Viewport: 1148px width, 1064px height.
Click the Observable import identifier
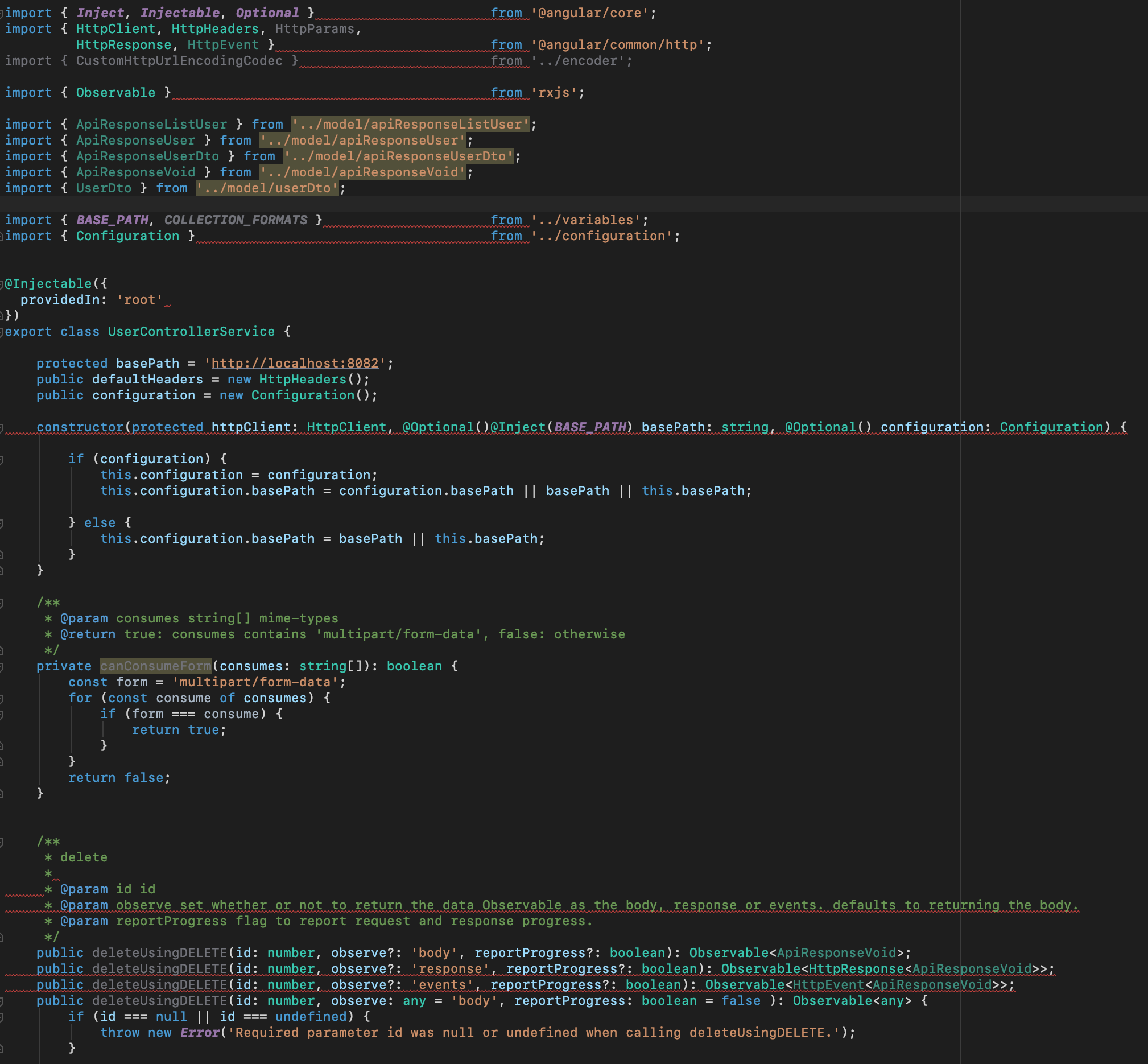coord(115,93)
